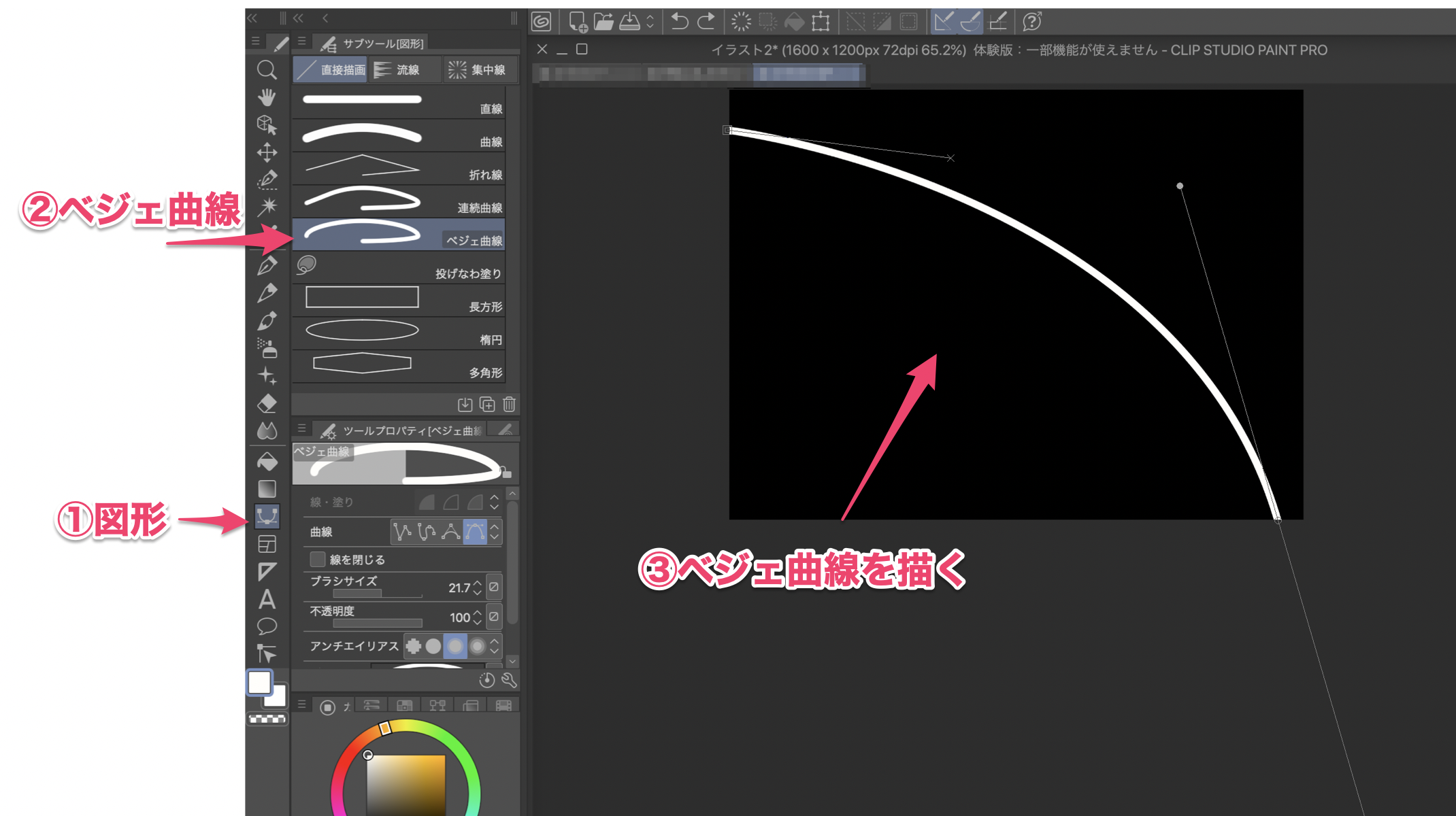The height and width of the screenshot is (816, 1456).
Task: Select the Text tool
Action: (267, 599)
